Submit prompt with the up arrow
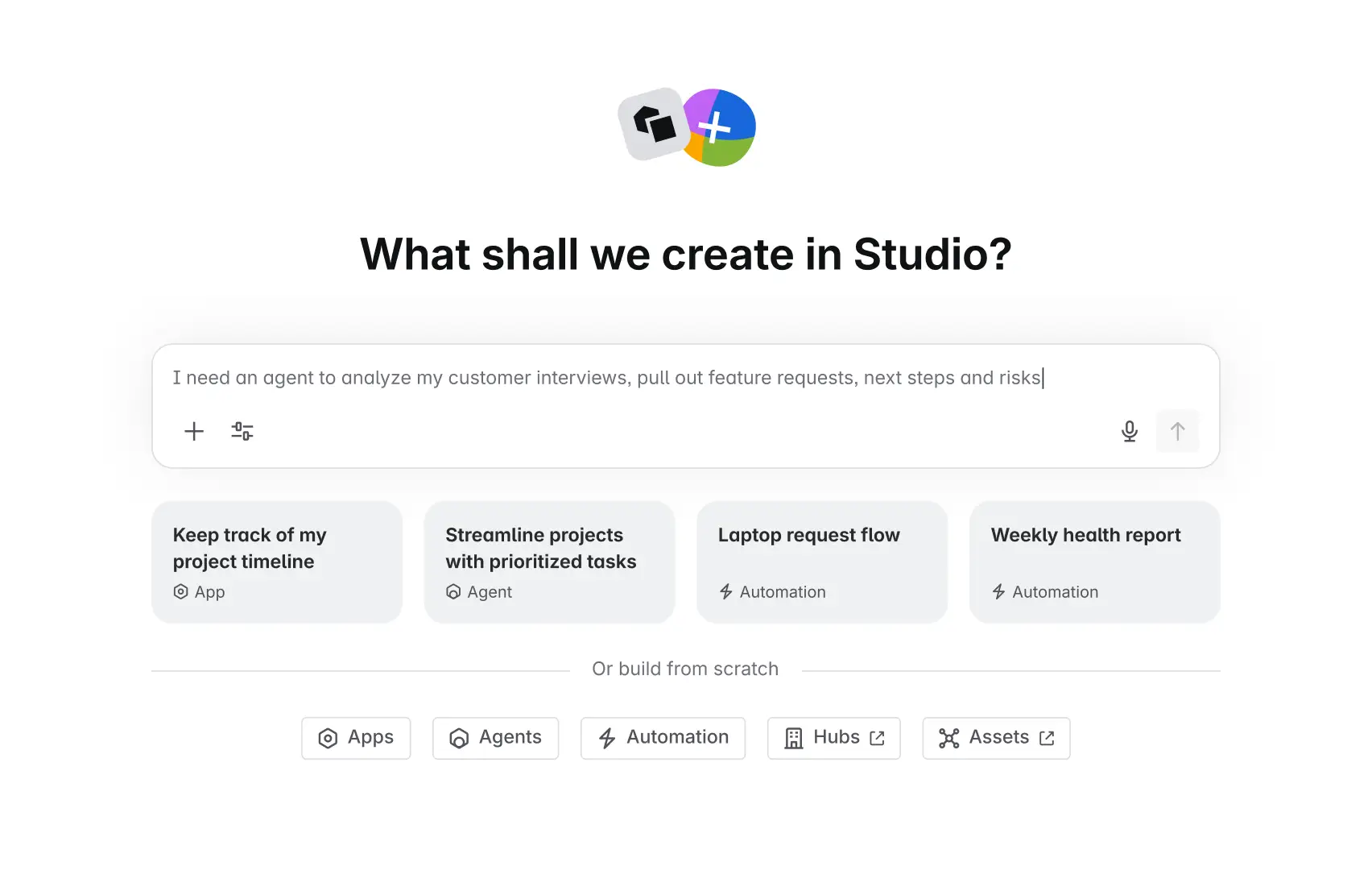The height and width of the screenshot is (891, 1372). 1177,431
